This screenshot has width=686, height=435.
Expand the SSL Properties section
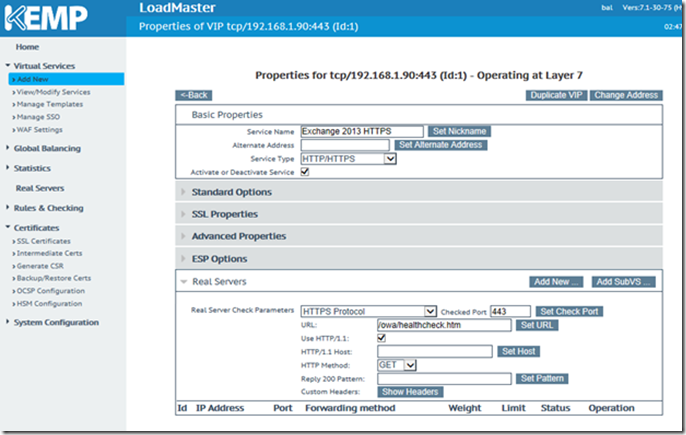coord(419,214)
